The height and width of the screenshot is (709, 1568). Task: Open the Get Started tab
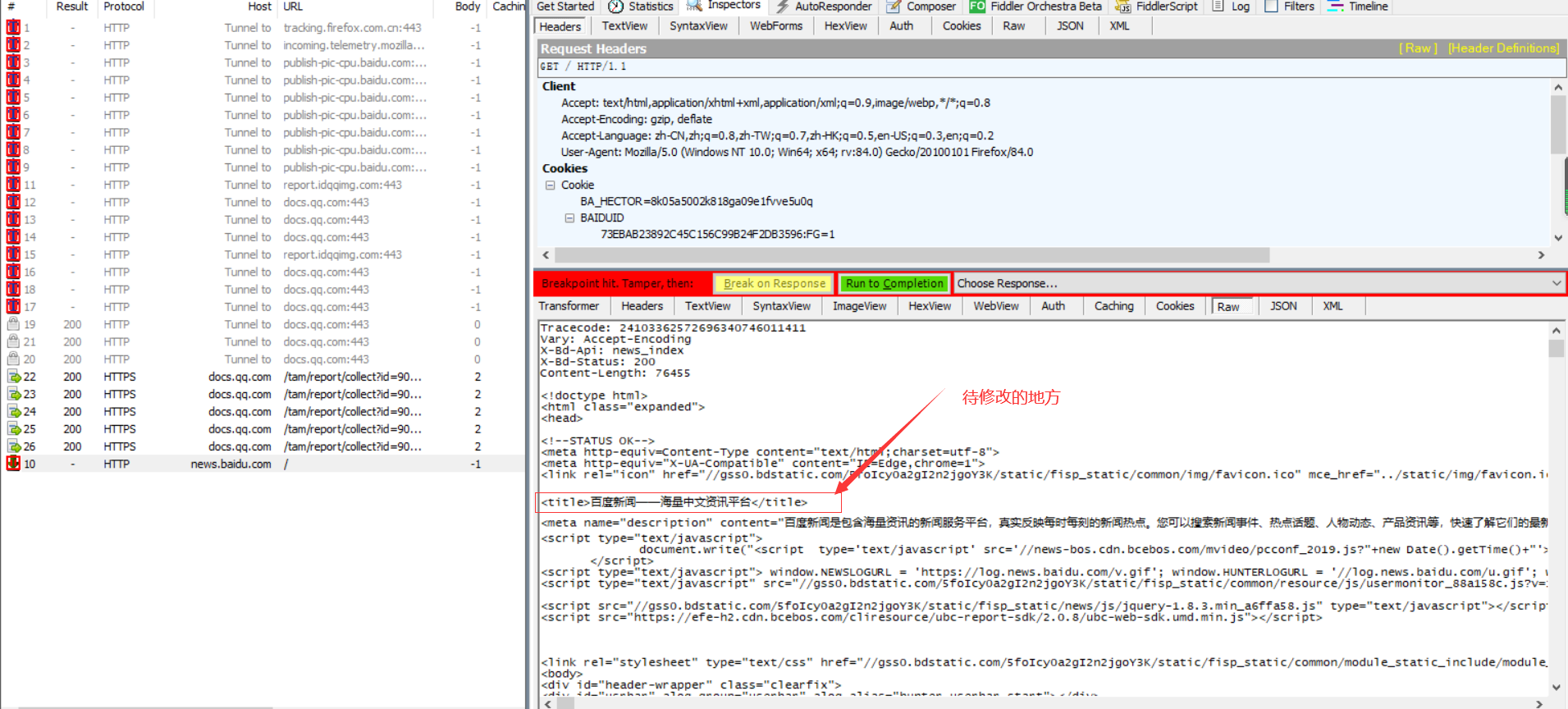click(x=565, y=7)
